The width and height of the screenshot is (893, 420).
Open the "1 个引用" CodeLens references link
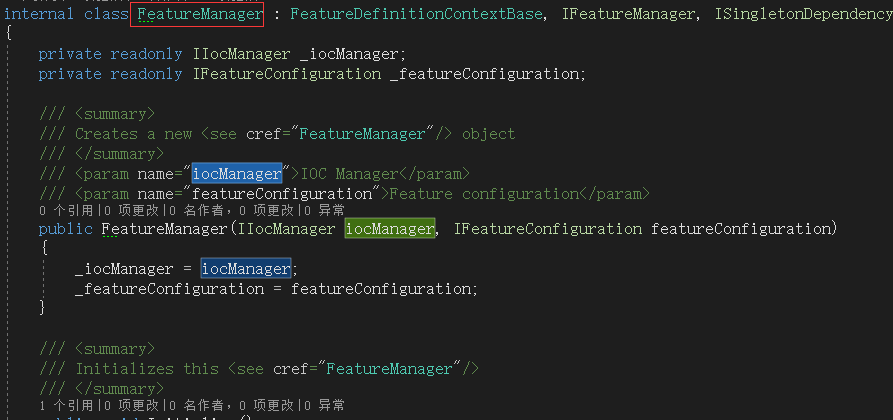coord(66,406)
